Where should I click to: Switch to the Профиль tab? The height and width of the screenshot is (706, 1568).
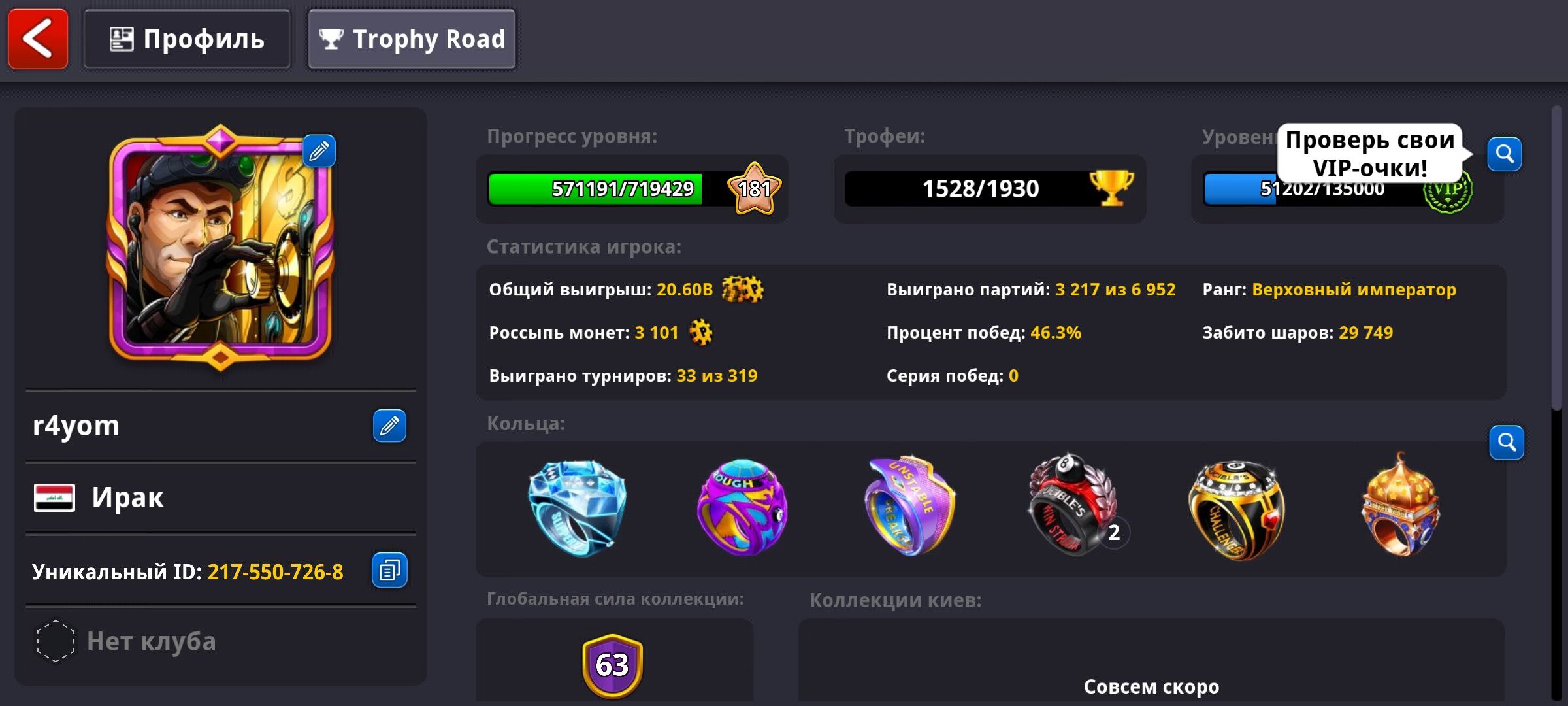click(187, 39)
